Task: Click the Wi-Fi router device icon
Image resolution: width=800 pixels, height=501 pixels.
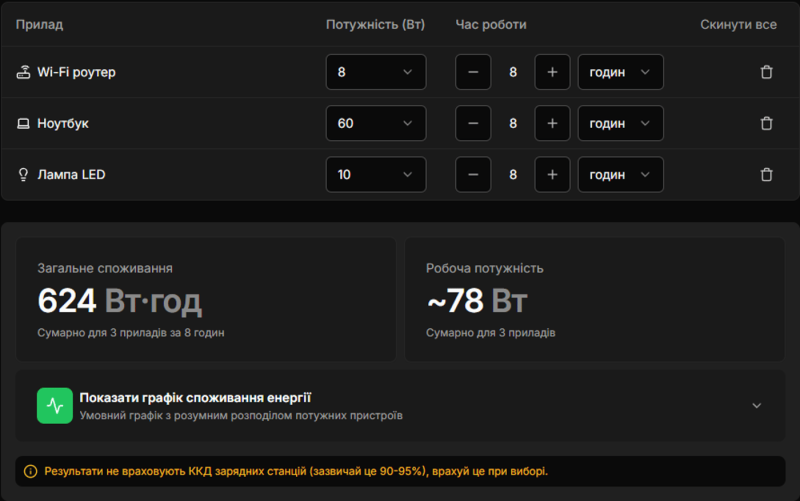Action: tap(24, 72)
